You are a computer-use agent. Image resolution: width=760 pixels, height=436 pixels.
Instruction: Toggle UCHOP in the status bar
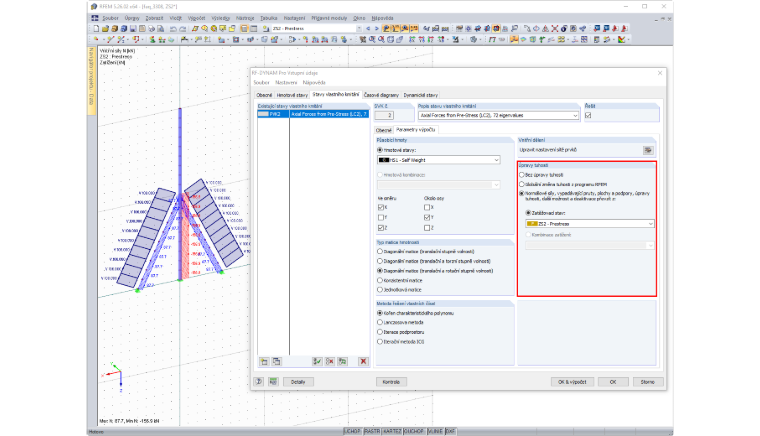click(352, 431)
